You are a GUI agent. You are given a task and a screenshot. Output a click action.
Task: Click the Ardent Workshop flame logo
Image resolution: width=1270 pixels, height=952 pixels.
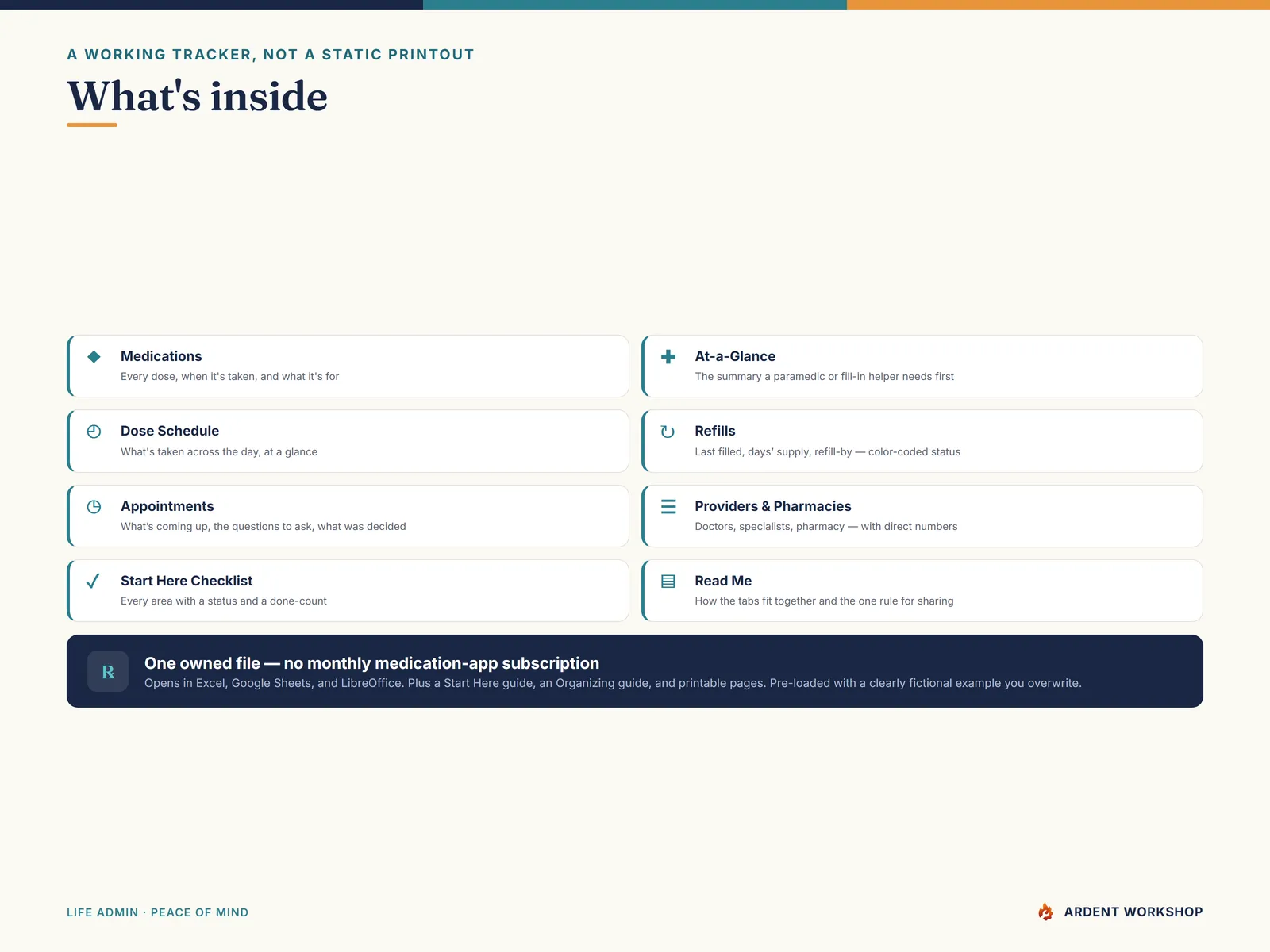tap(1046, 912)
